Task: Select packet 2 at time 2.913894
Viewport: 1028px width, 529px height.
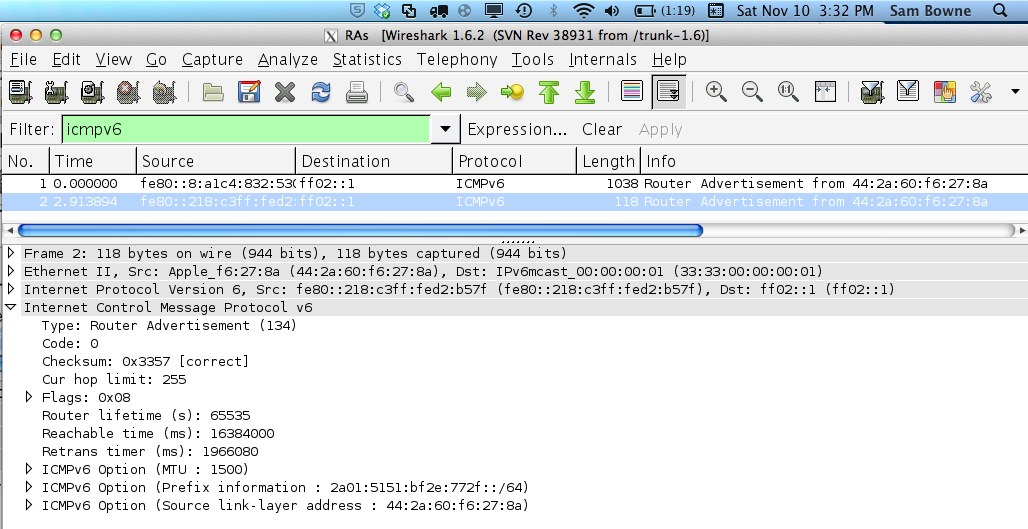Action: pos(514,201)
